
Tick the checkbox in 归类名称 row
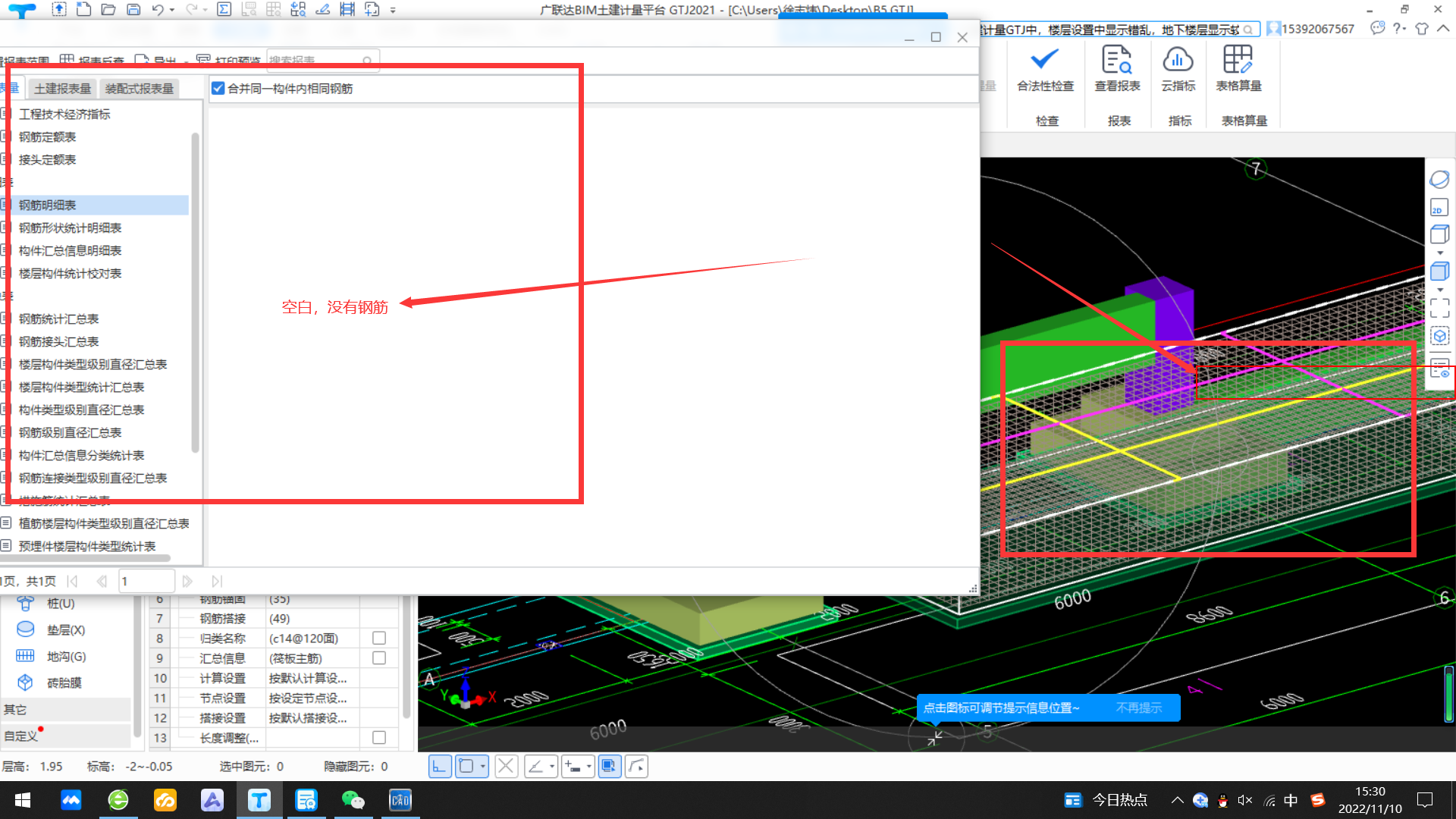[x=379, y=639]
